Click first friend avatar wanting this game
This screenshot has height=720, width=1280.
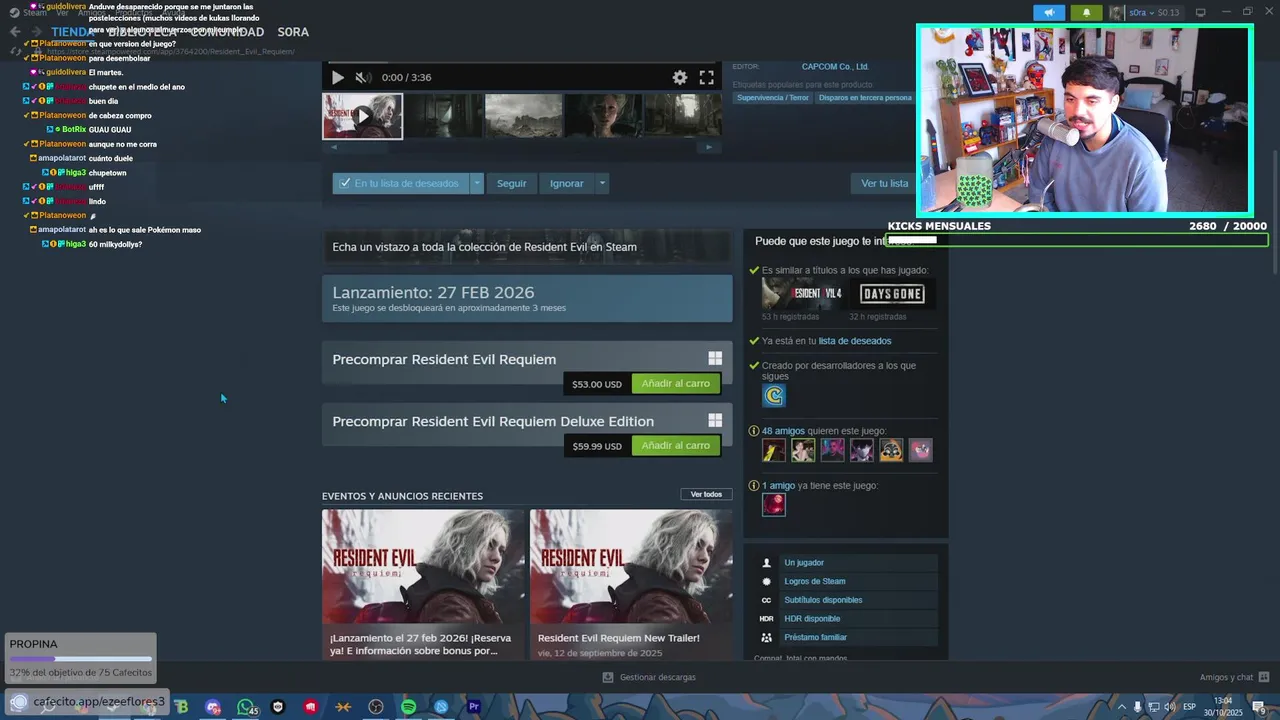pyautogui.click(x=774, y=451)
